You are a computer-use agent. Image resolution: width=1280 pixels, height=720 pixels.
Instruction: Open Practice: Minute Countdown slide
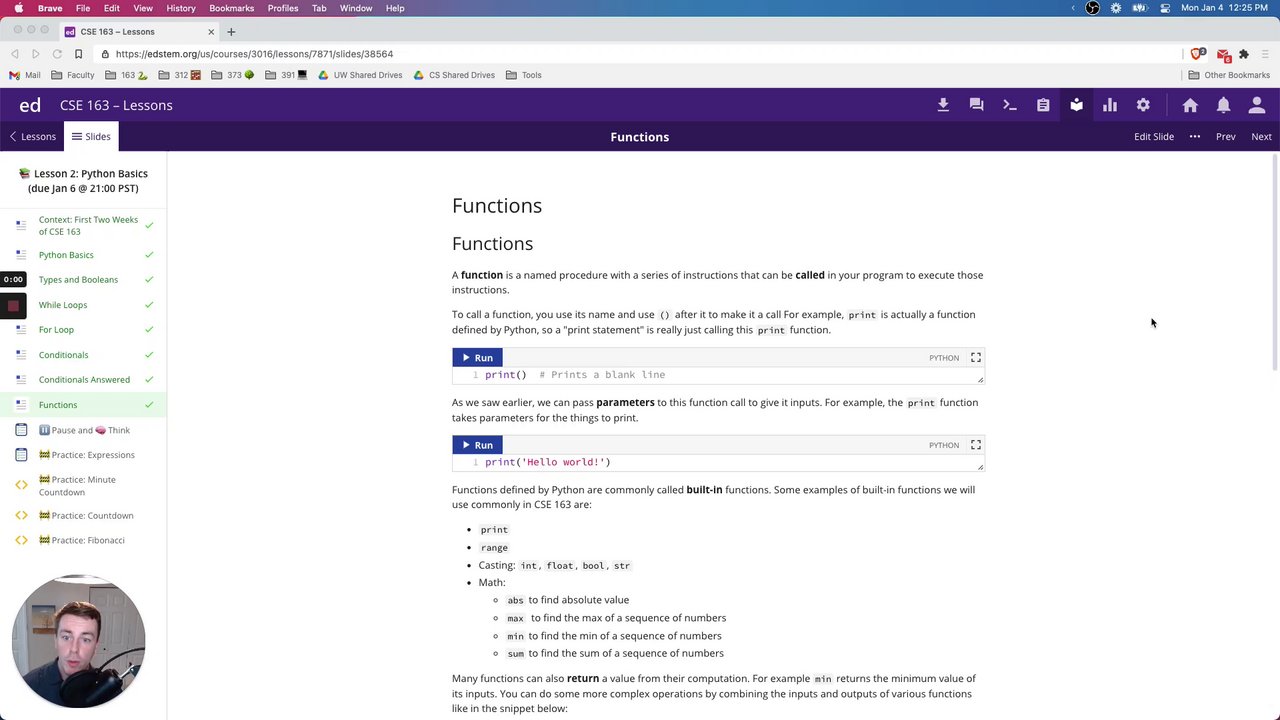pos(83,486)
